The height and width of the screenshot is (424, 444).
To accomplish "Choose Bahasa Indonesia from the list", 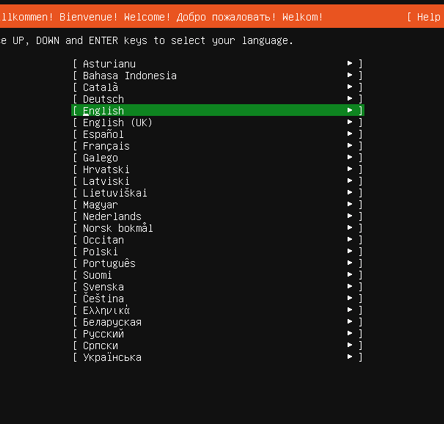I will 218,75.
